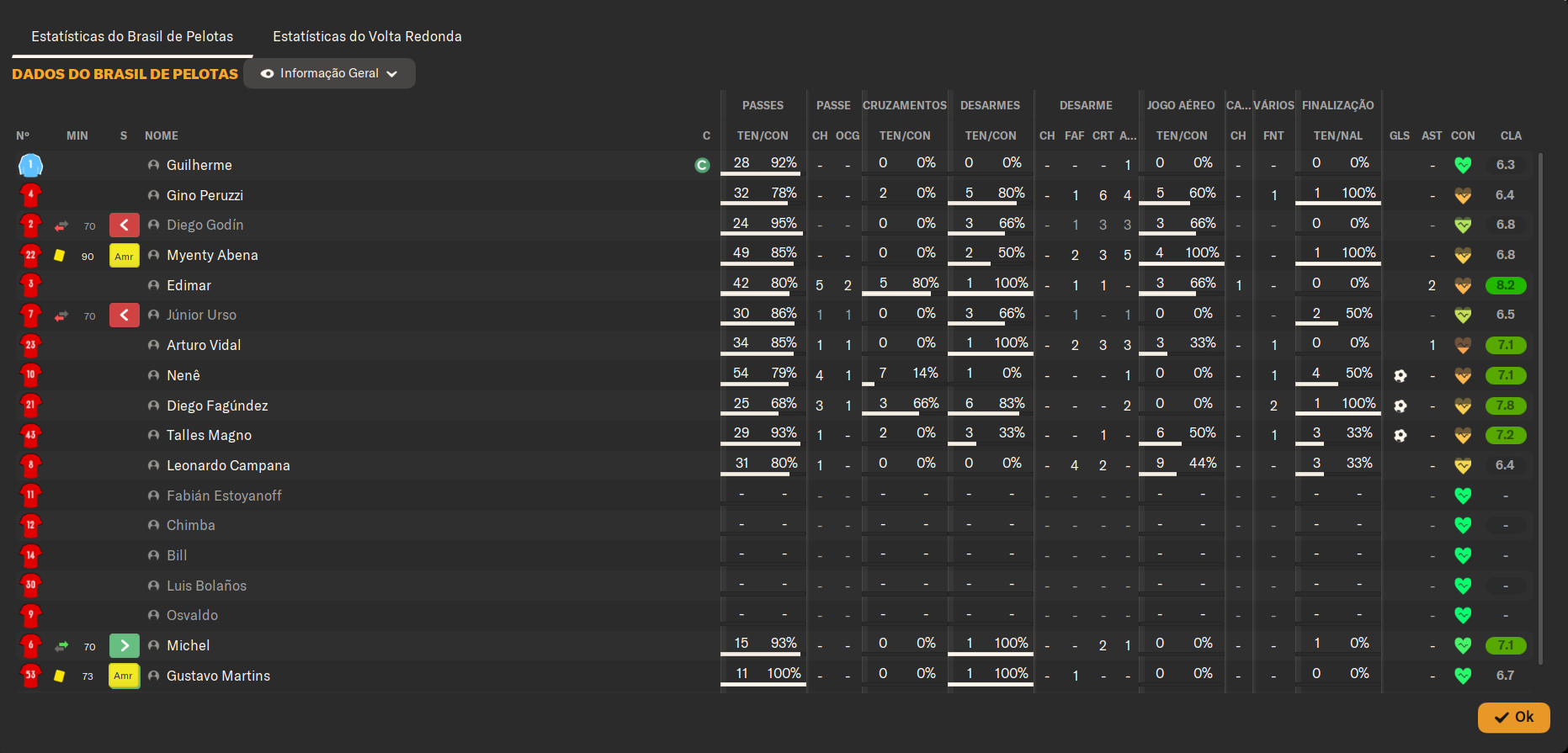Image resolution: width=1568 pixels, height=753 pixels.
Task: Click the Amr yellow card badge for Gustavo Martins
Action: pyautogui.click(x=125, y=676)
